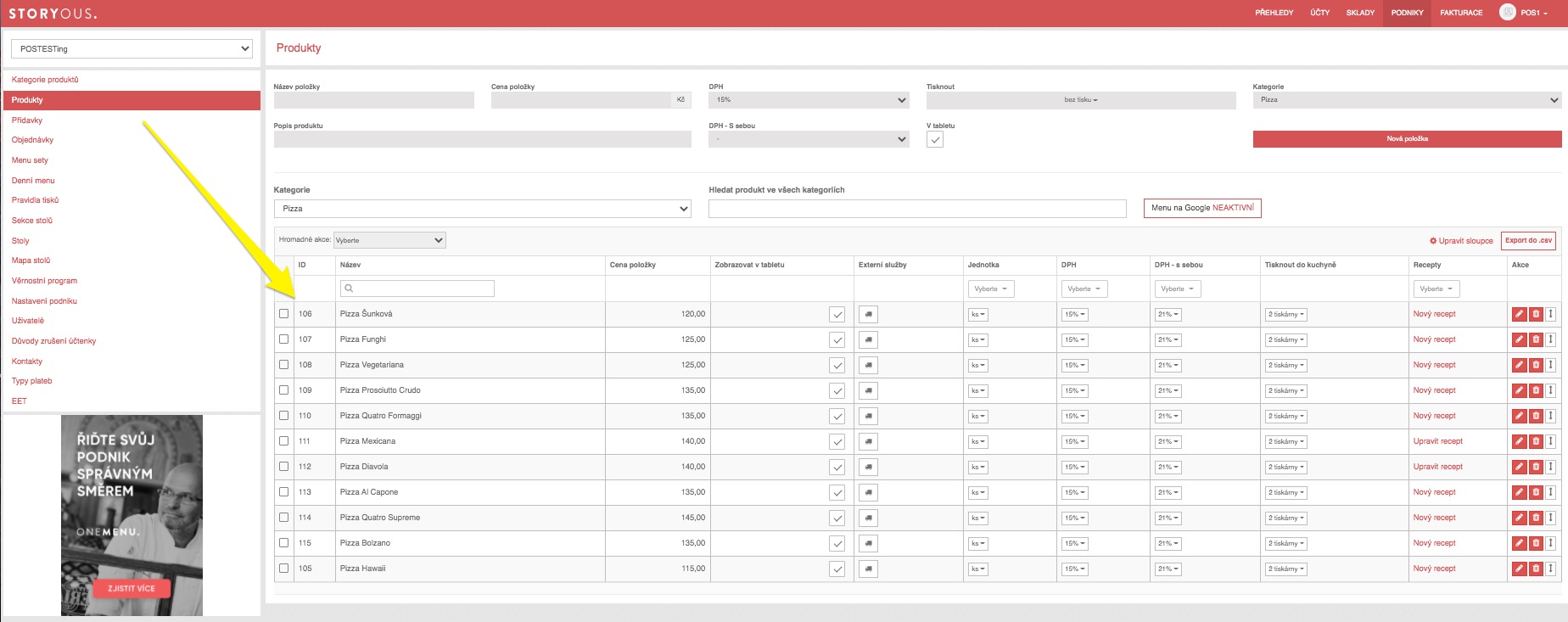Open external services truck icon for Pizza Šunková

(x=868, y=314)
